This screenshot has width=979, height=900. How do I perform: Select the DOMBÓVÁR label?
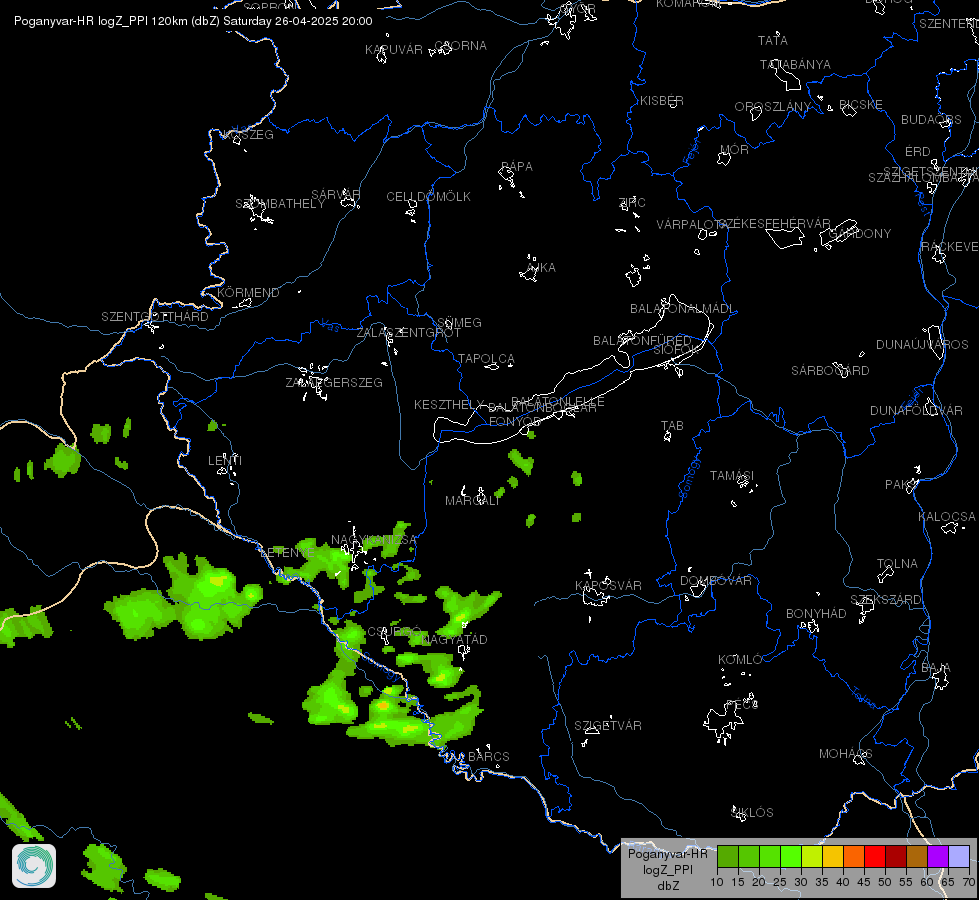(716, 581)
